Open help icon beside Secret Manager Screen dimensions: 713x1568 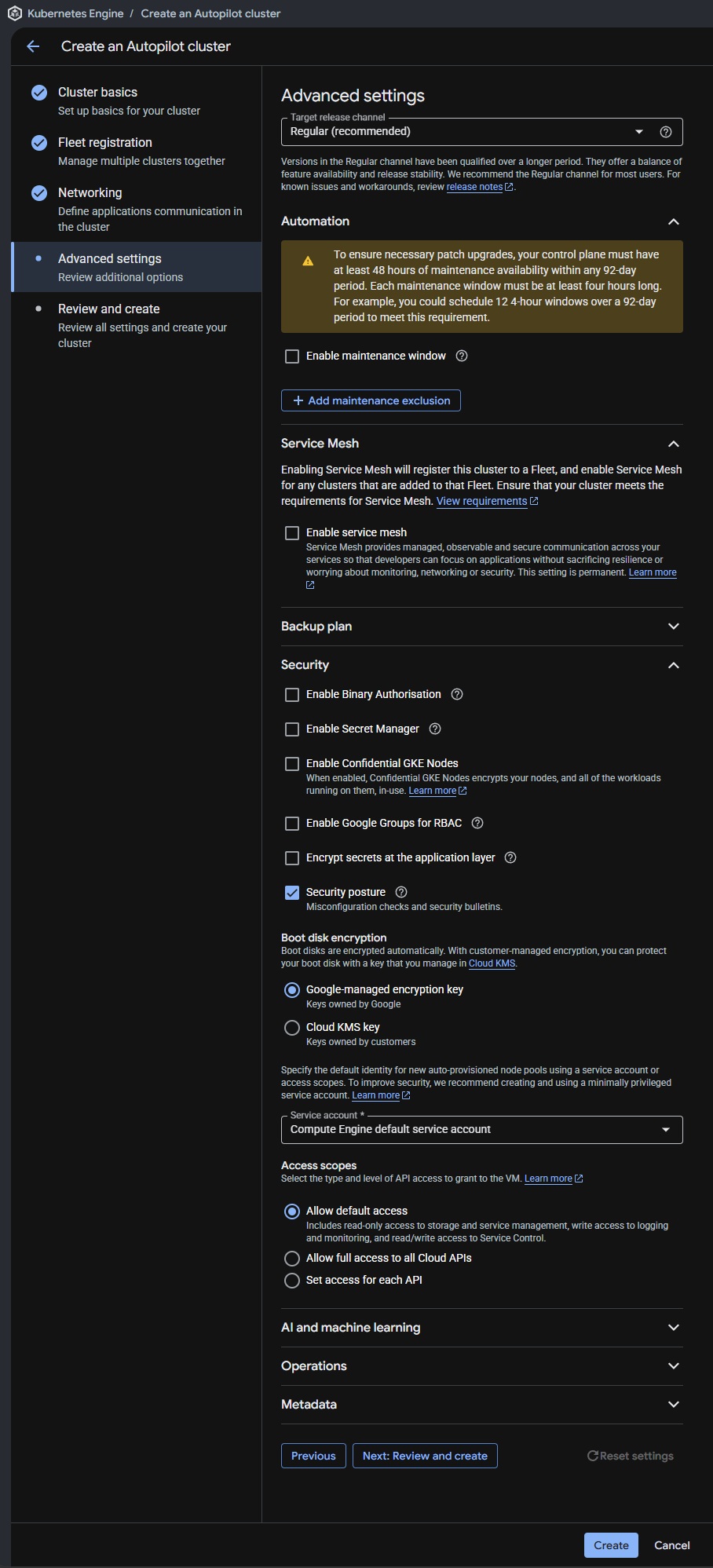(x=435, y=729)
